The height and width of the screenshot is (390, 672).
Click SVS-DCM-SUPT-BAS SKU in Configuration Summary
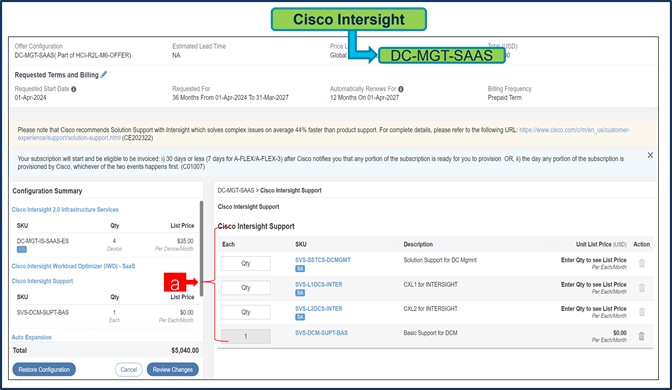tap(43, 313)
